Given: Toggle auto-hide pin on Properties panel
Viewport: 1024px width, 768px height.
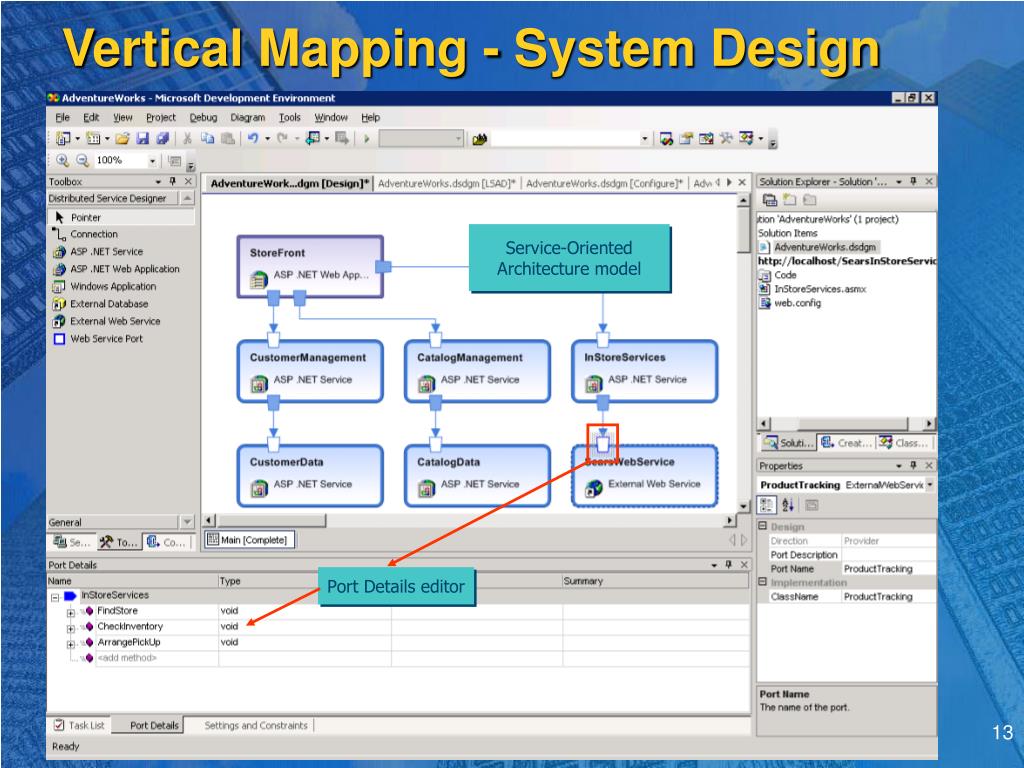Looking at the screenshot, I should coord(914,466).
